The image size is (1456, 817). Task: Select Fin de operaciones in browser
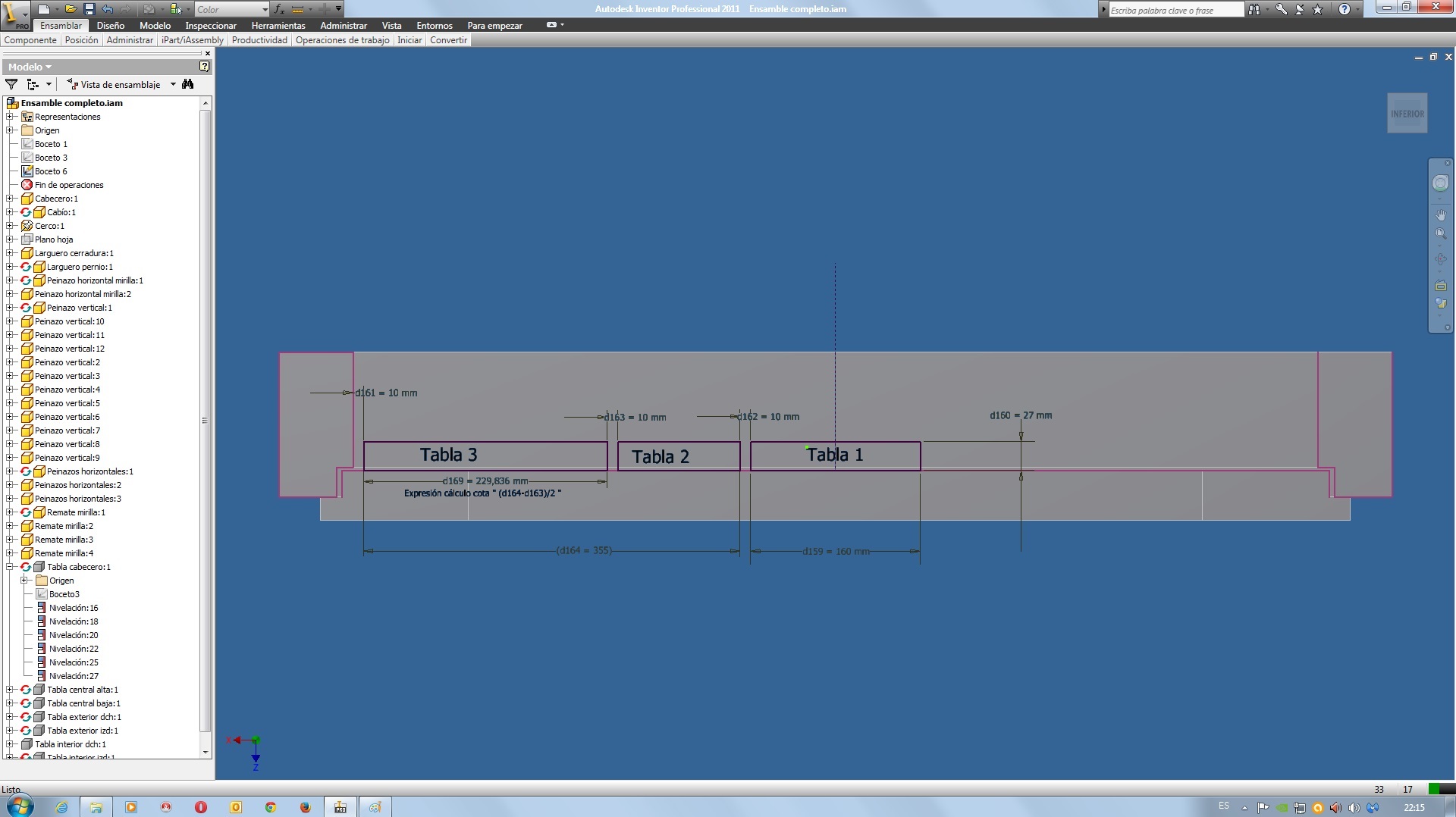69,185
